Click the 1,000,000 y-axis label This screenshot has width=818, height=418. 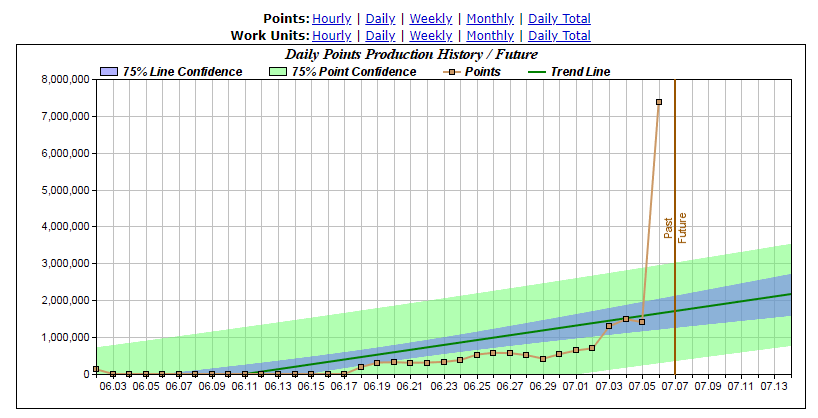click(x=65, y=337)
